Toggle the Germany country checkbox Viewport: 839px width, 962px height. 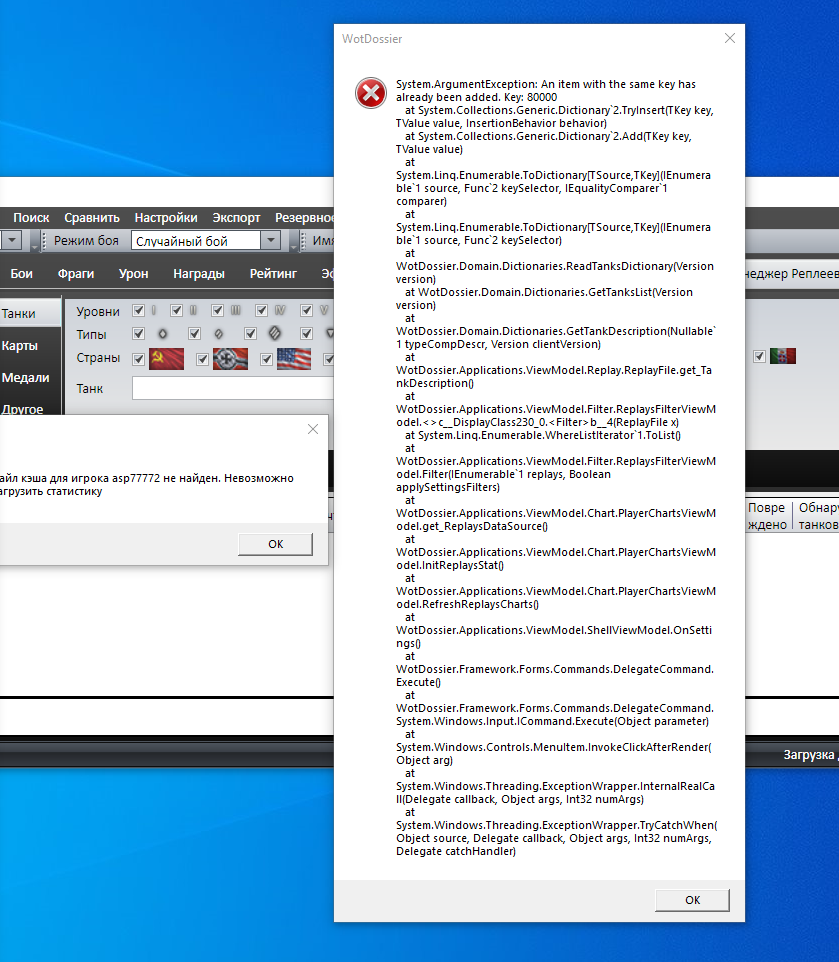coord(202,359)
